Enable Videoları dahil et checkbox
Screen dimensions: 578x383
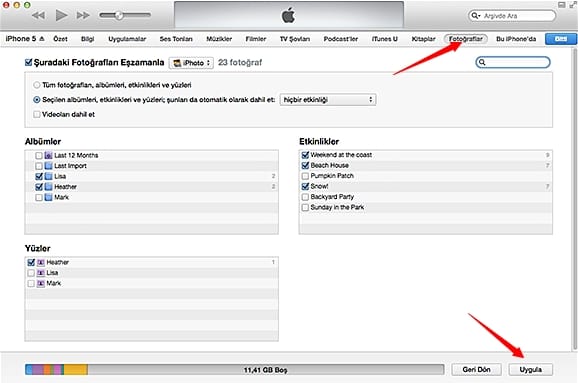tap(36, 114)
